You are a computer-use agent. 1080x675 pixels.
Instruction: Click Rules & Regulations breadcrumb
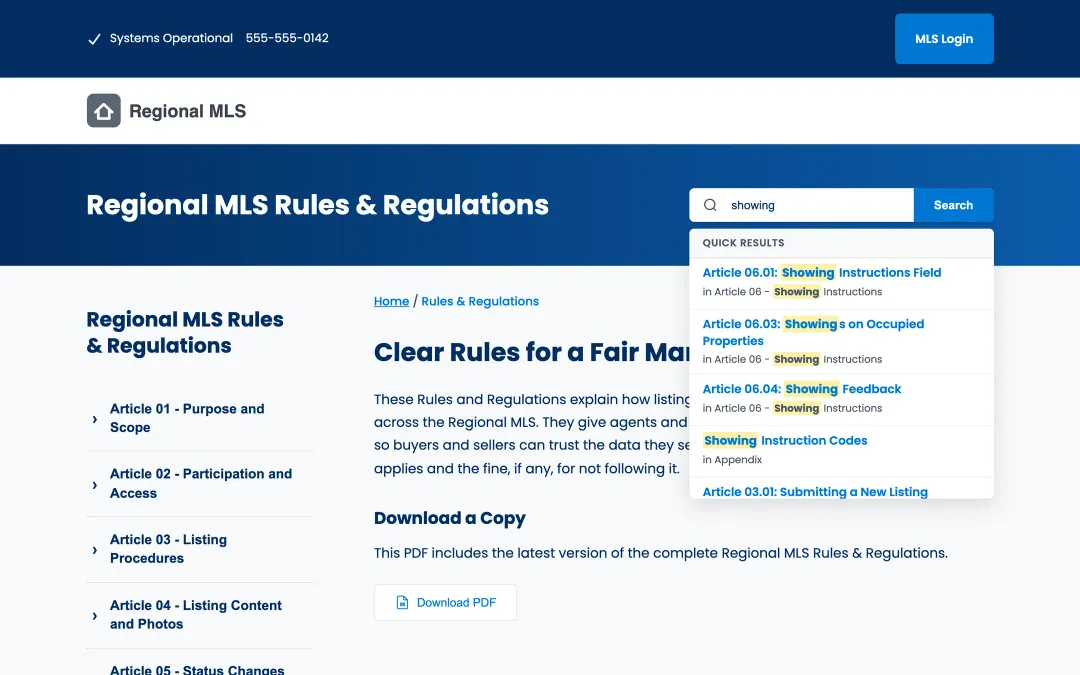point(480,301)
